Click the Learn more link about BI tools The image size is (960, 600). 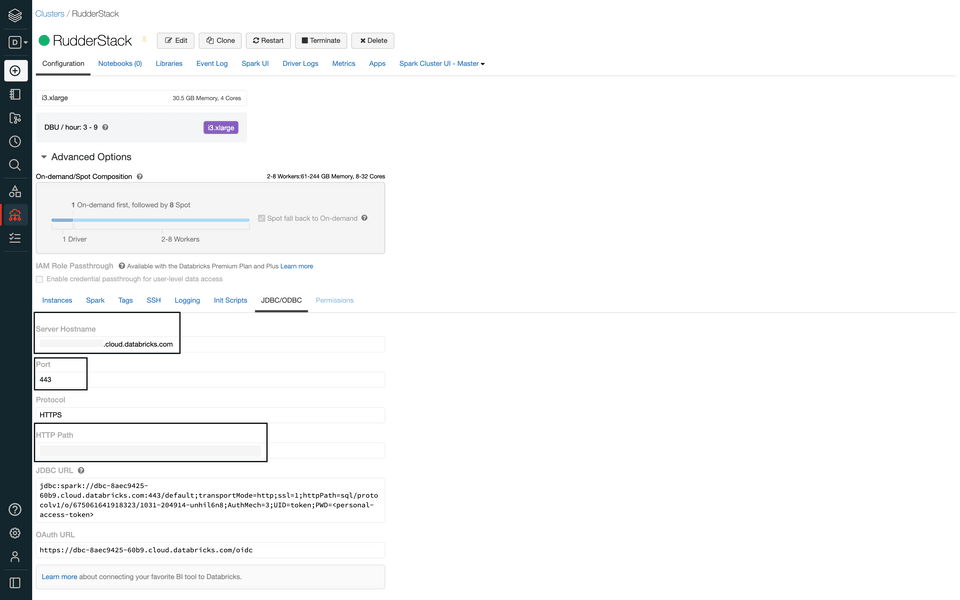tap(59, 576)
